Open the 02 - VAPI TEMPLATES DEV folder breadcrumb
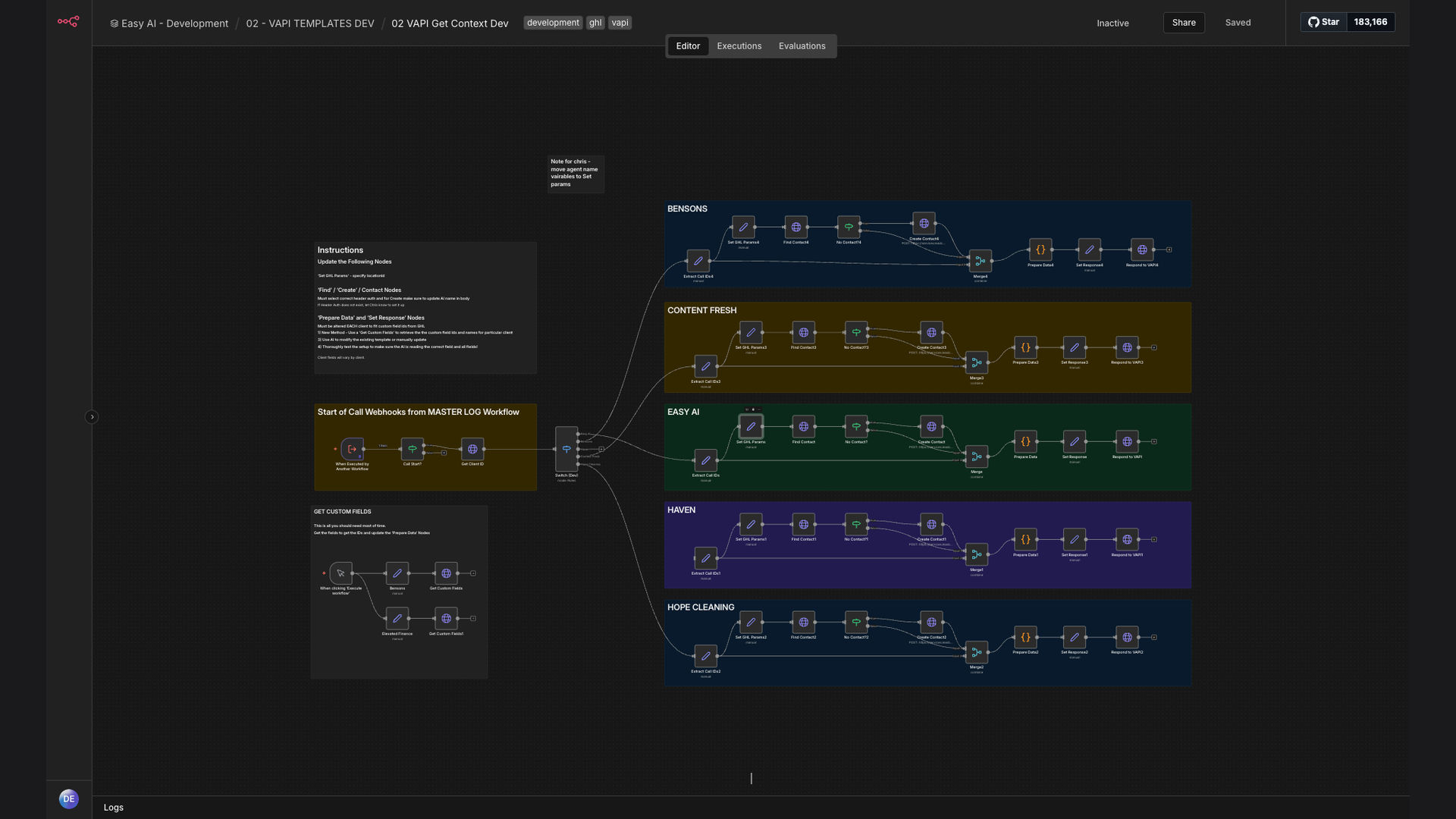Screen dimensions: 1456x819 (310, 24)
